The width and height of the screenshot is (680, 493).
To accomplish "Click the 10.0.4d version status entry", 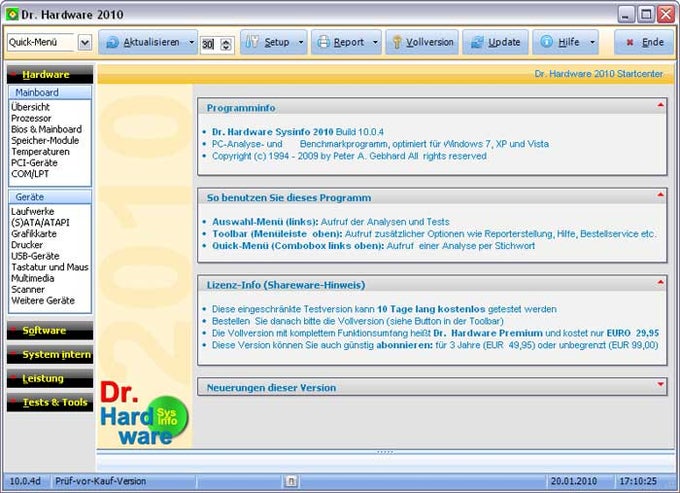I will coord(25,481).
